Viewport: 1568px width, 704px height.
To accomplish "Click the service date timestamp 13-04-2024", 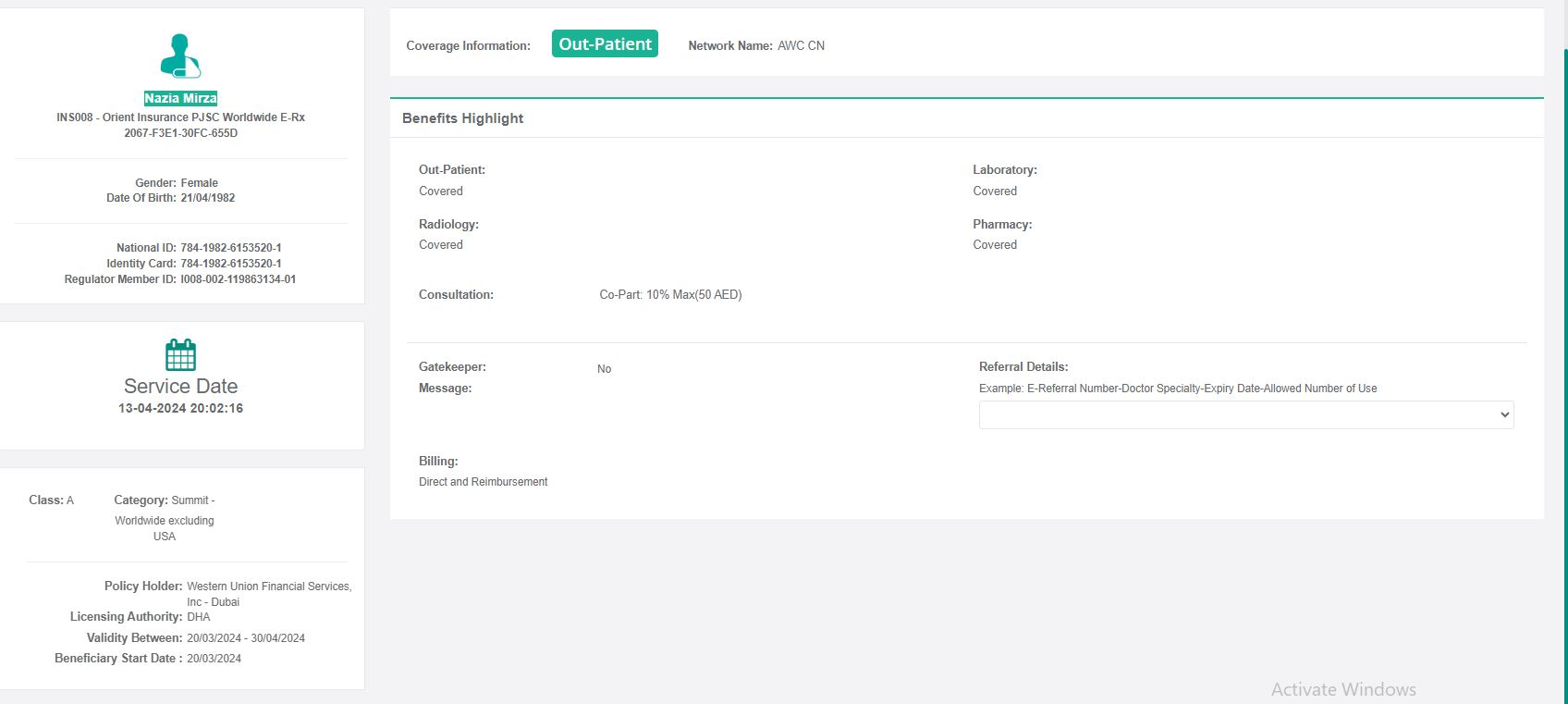I will pos(180,408).
